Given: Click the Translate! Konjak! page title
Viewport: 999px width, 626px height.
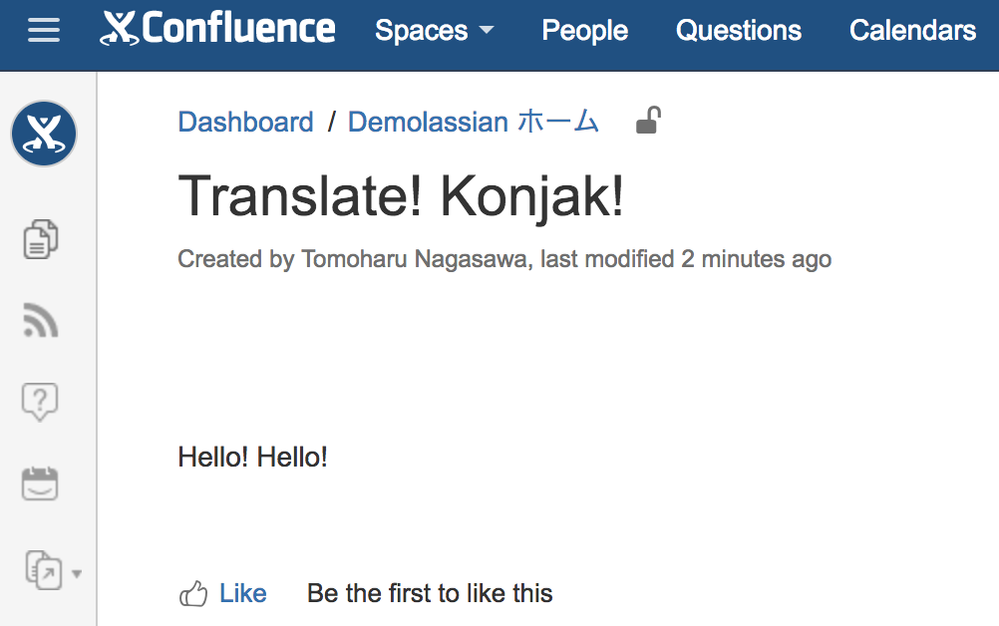Looking at the screenshot, I should [x=401, y=196].
